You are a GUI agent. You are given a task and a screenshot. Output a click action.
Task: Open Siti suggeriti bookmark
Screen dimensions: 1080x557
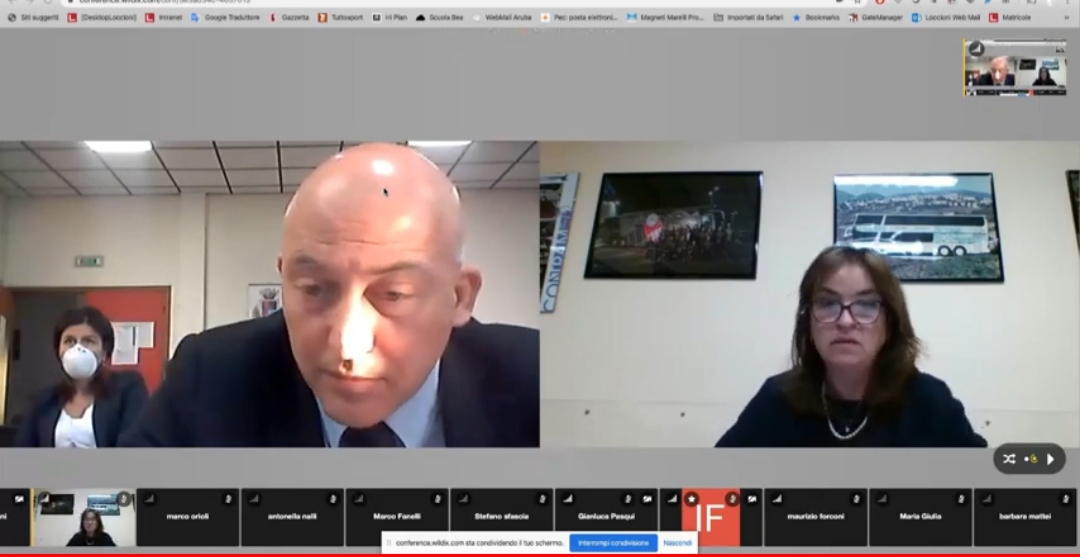click(x=33, y=17)
